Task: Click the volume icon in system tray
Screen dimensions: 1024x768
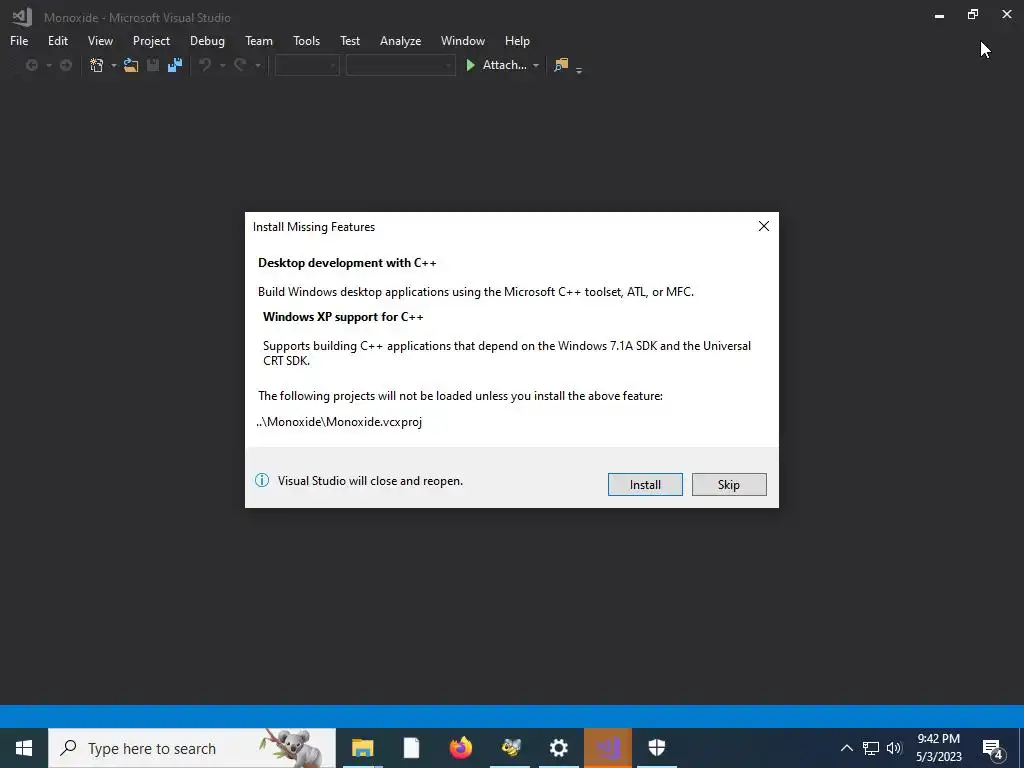Action: tap(894, 748)
